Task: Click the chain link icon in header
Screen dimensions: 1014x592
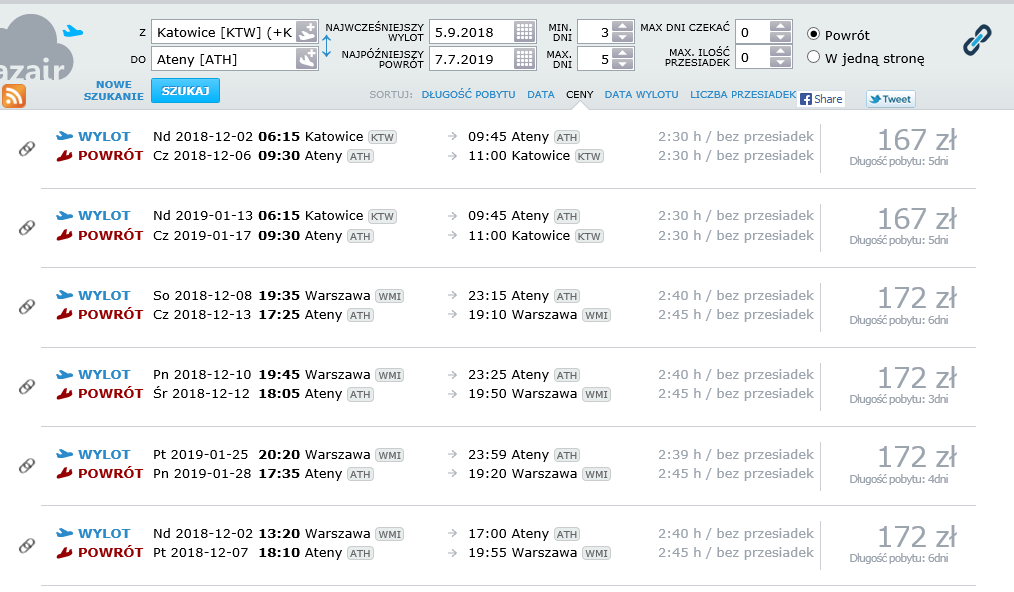Action: [x=977, y=40]
